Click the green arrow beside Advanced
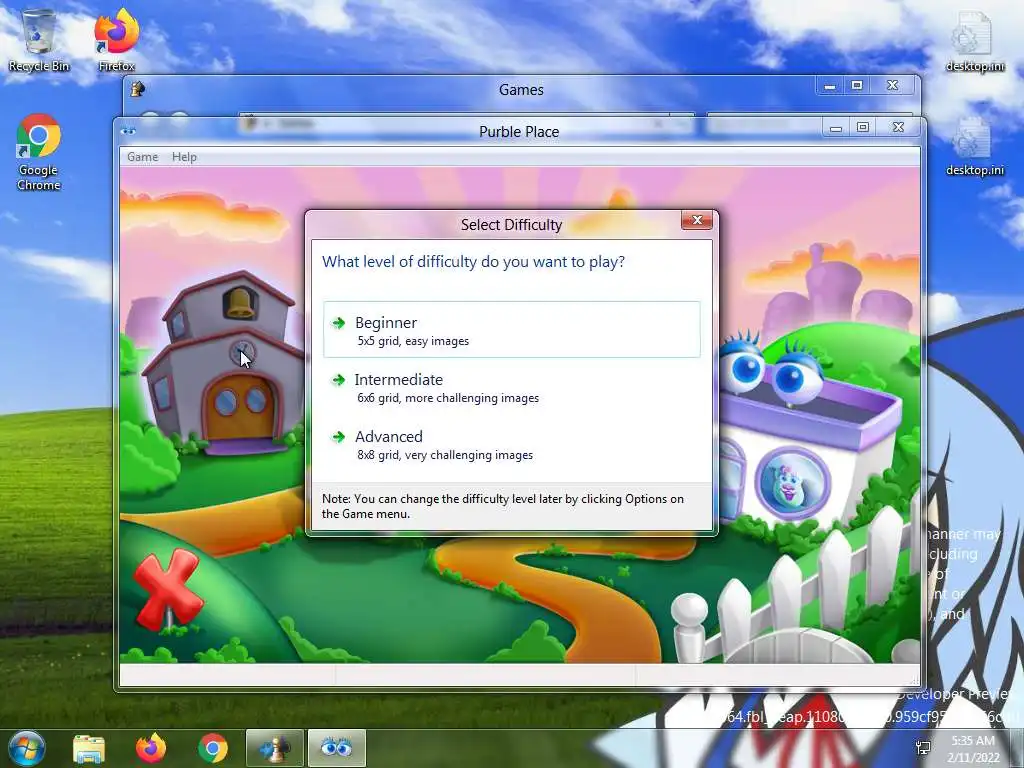The width and height of the screenshot is (1024, 768). click(x=338, y=437)
